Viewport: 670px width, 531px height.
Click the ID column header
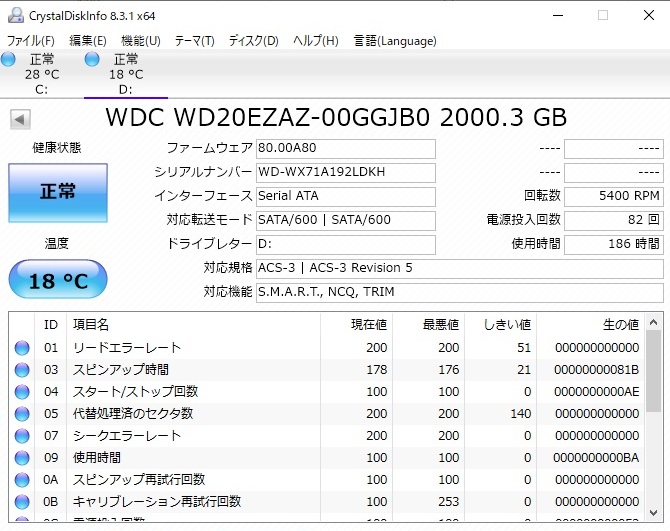[x=50, y=325]
